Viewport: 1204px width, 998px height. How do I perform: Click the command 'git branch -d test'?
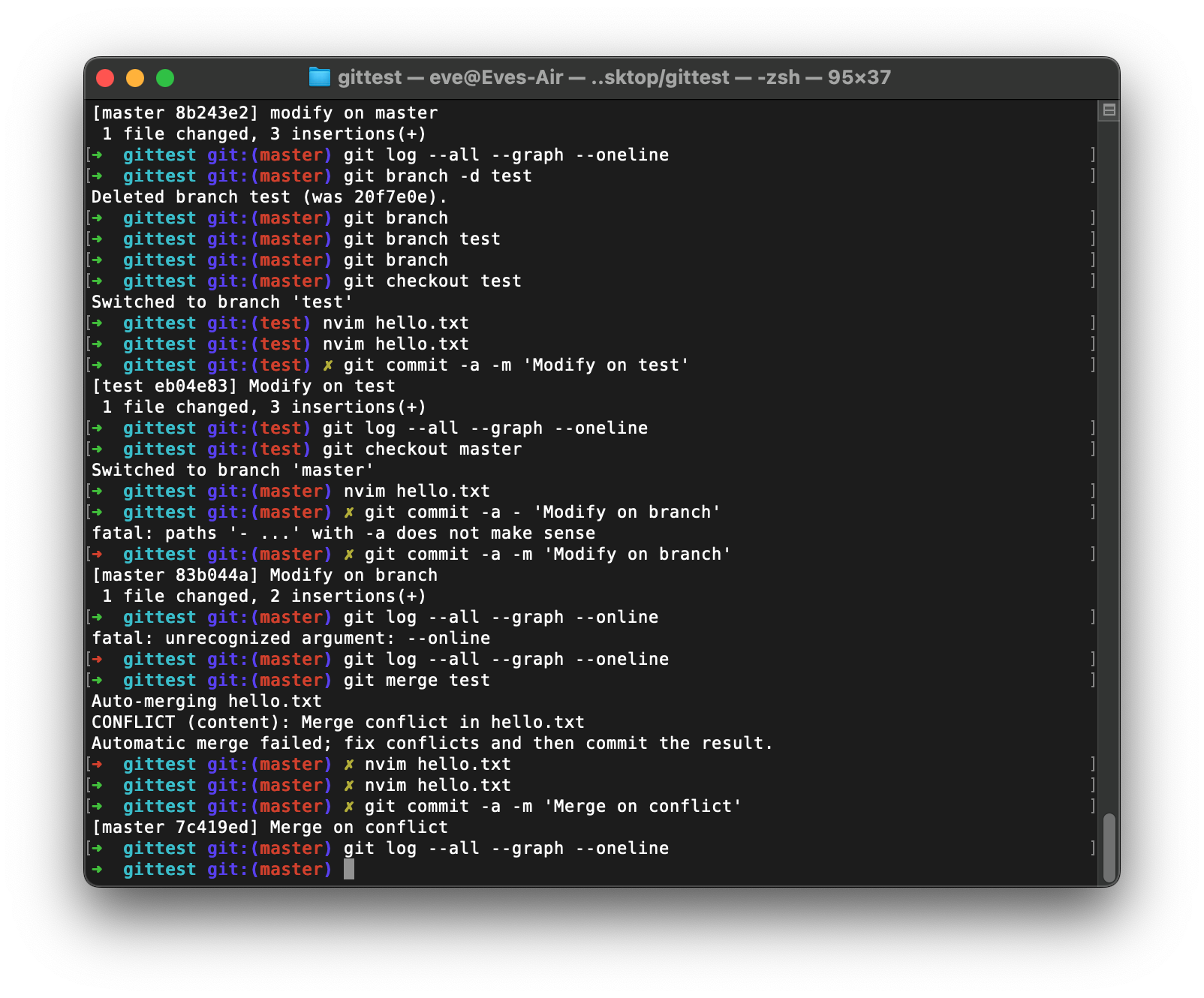click(x=438, y=176)
